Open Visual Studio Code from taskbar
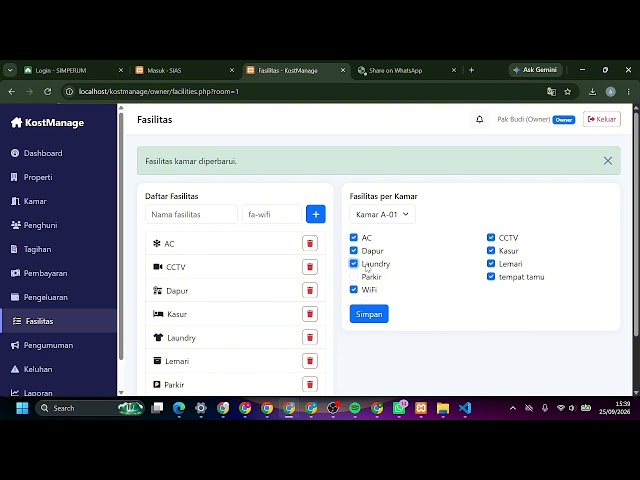Screen dimensions: 640x480 click(465, 408)
